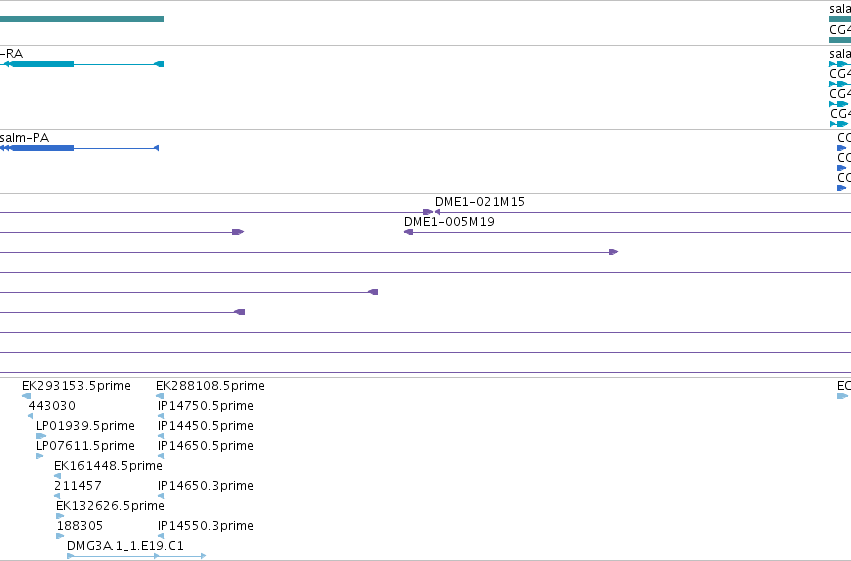Click EST label EK288108.5prime
851x561 pixels.
[211, 386]
